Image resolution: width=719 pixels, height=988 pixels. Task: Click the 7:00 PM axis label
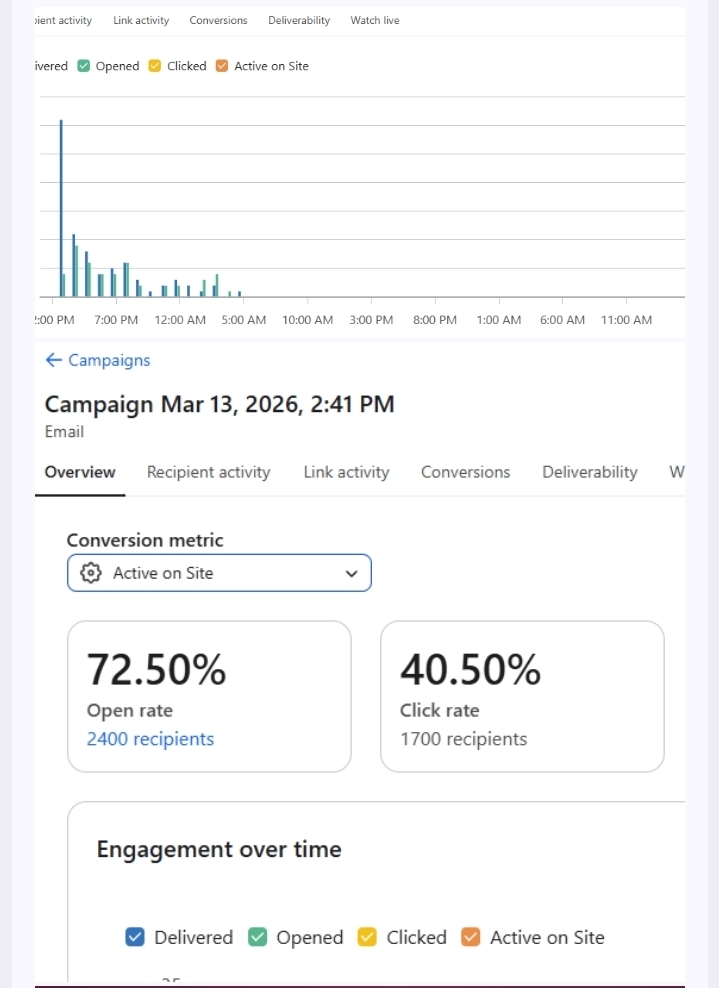coord(116,319)
